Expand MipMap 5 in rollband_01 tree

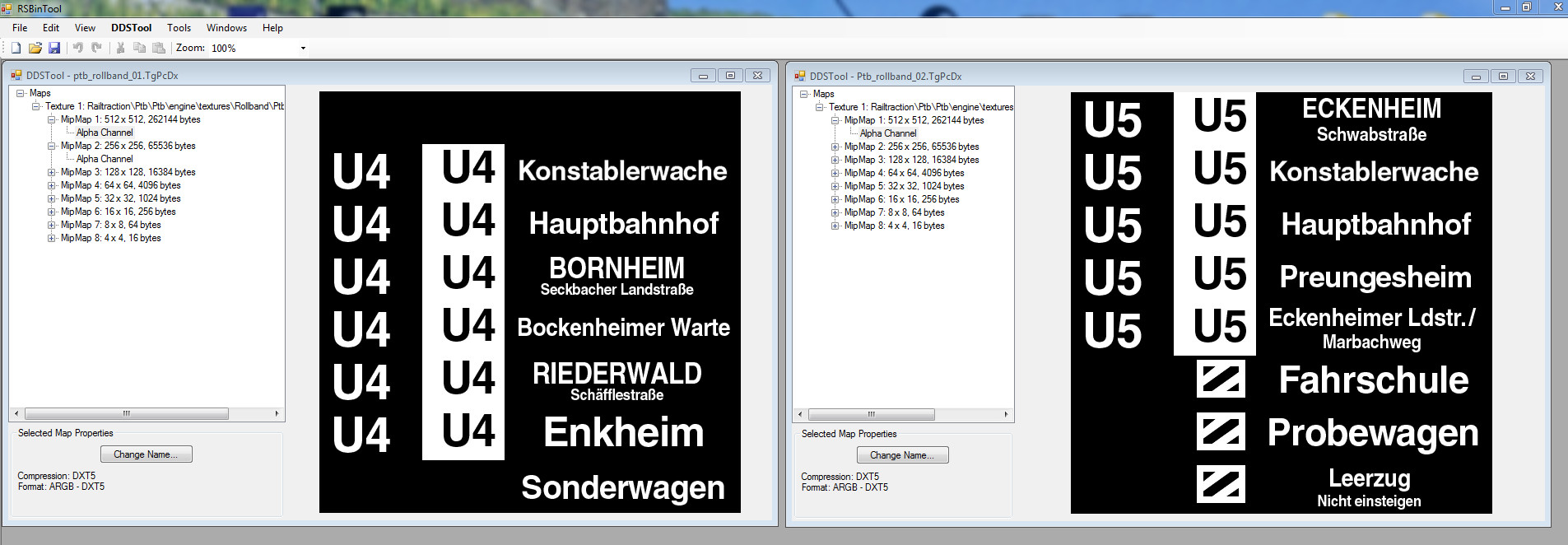click(51, 198)
